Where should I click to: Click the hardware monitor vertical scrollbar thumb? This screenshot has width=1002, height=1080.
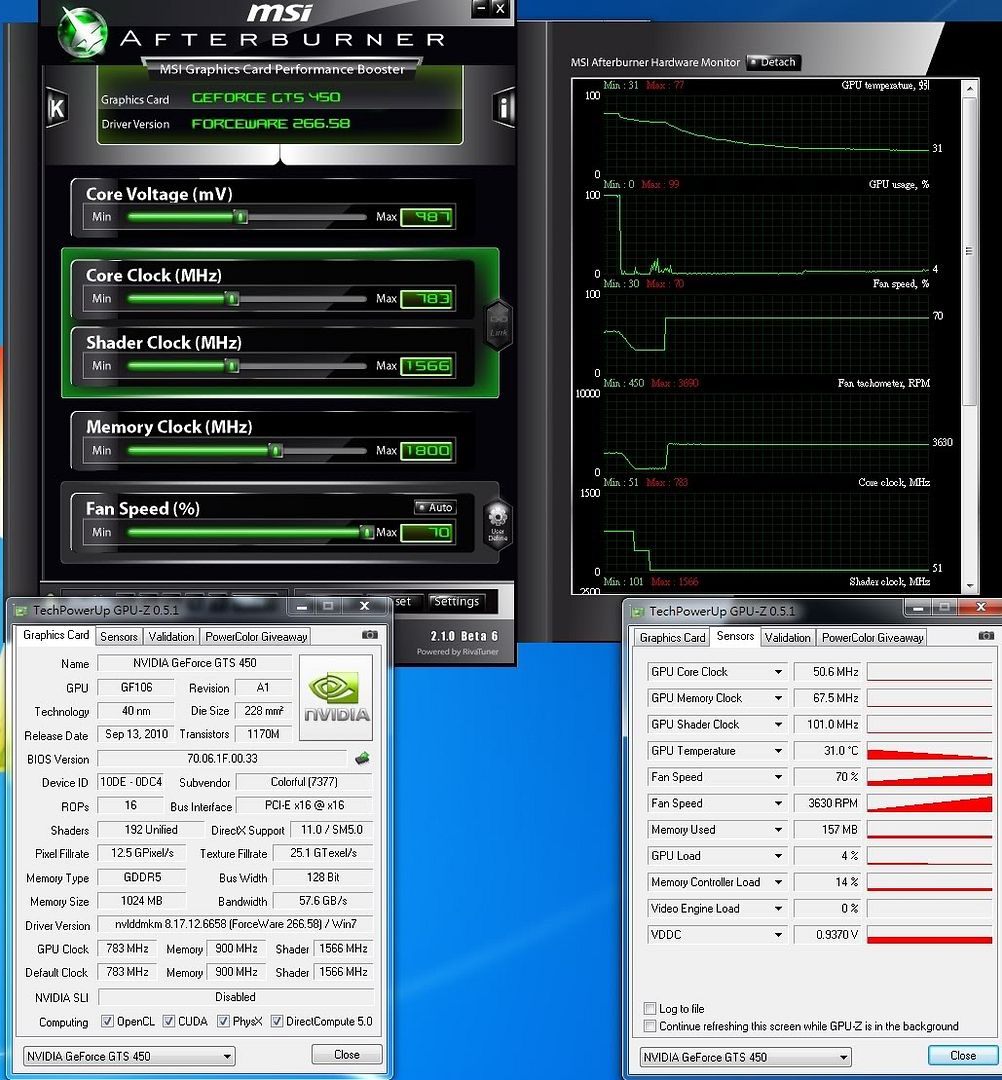coord(970,251)
